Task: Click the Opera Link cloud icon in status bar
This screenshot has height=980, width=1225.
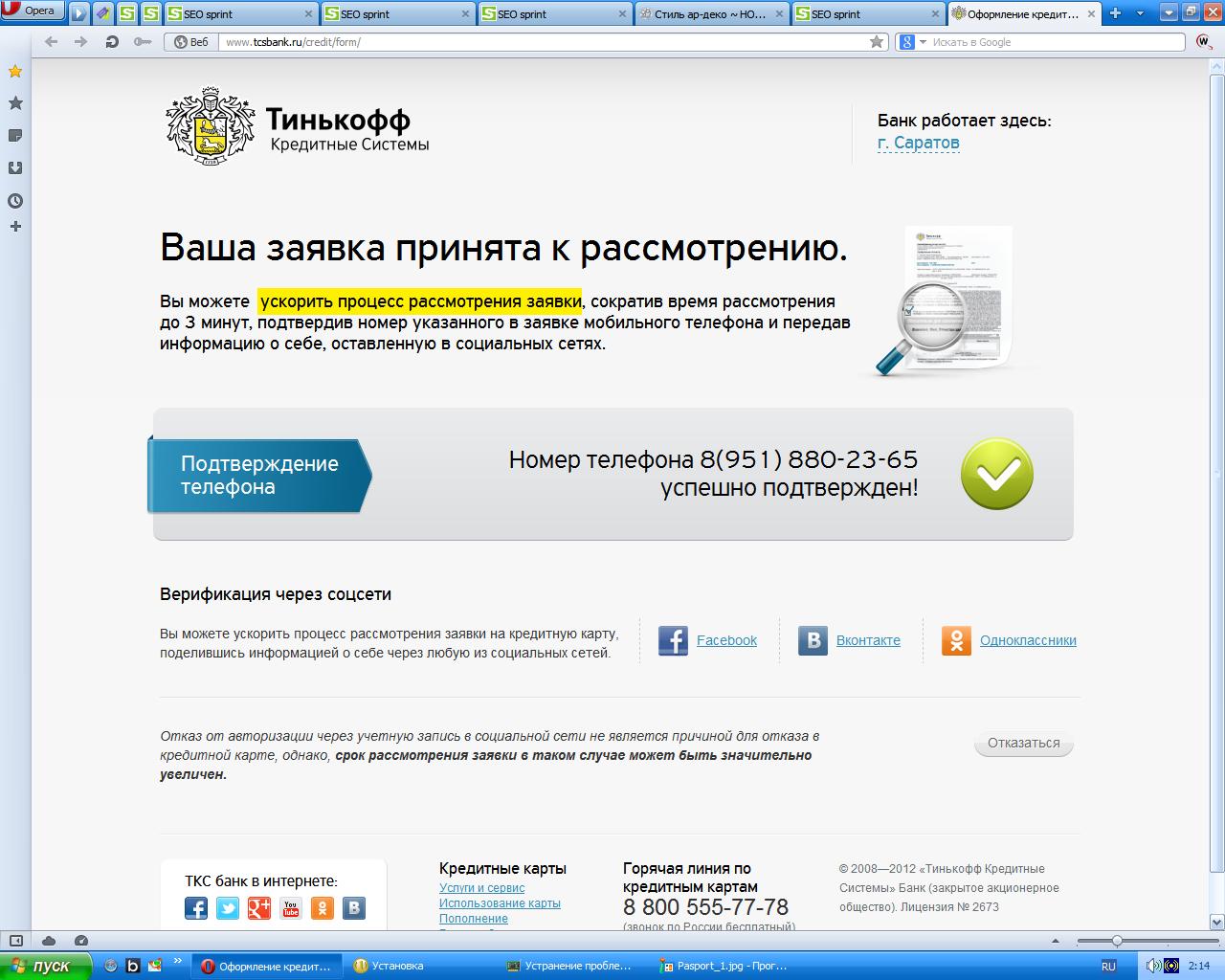Action: pos(49,941)
